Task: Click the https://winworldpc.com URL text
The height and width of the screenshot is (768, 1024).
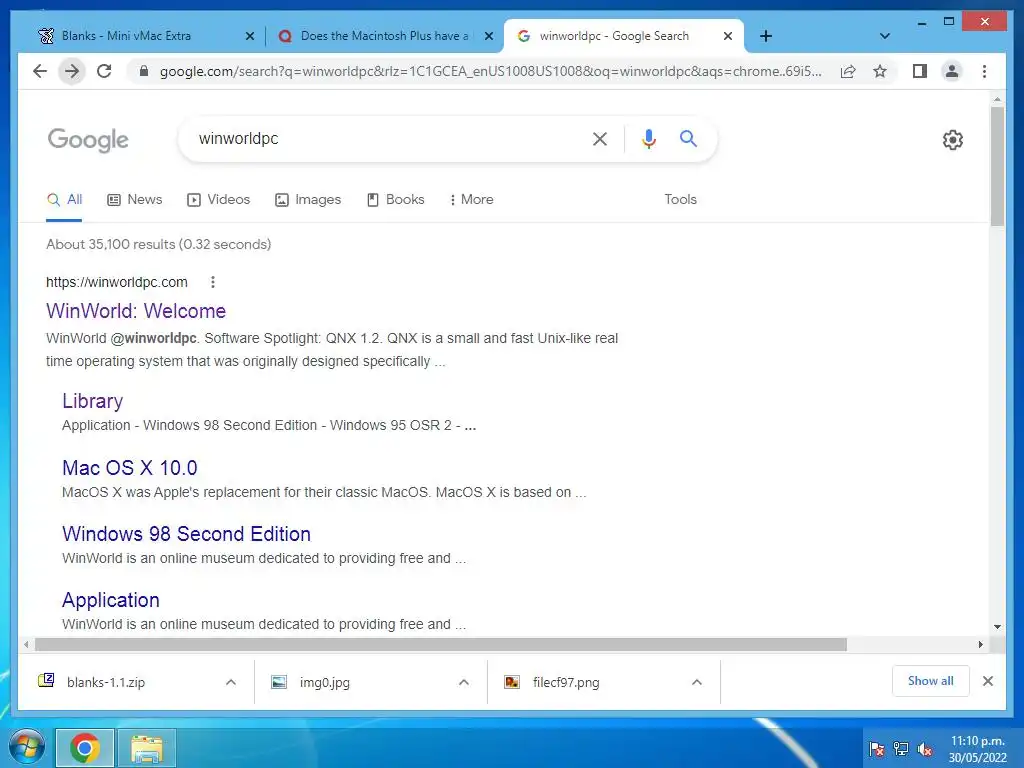Action: coord(116,281)
